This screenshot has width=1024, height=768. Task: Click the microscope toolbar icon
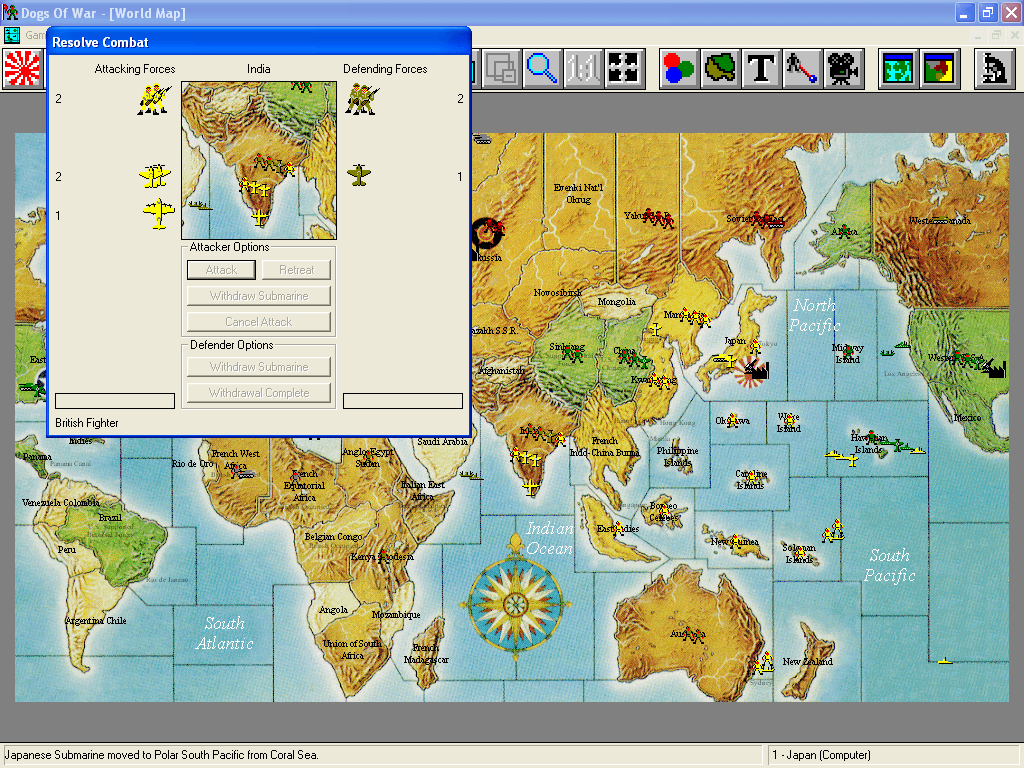coord(994,68)
